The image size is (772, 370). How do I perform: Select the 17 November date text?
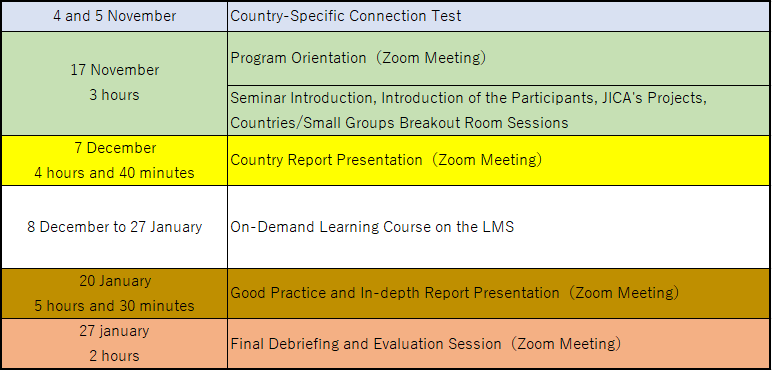115,70
